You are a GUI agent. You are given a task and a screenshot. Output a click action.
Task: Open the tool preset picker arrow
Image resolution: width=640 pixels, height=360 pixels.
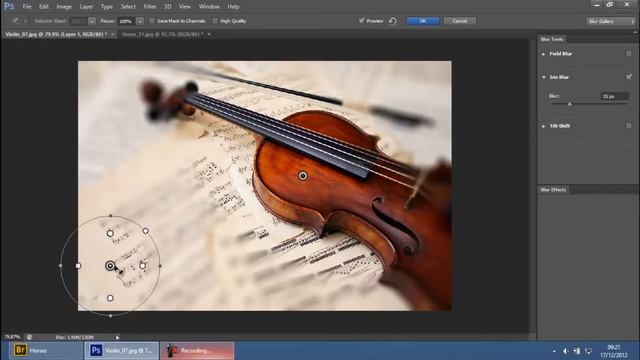coord(25,21)
